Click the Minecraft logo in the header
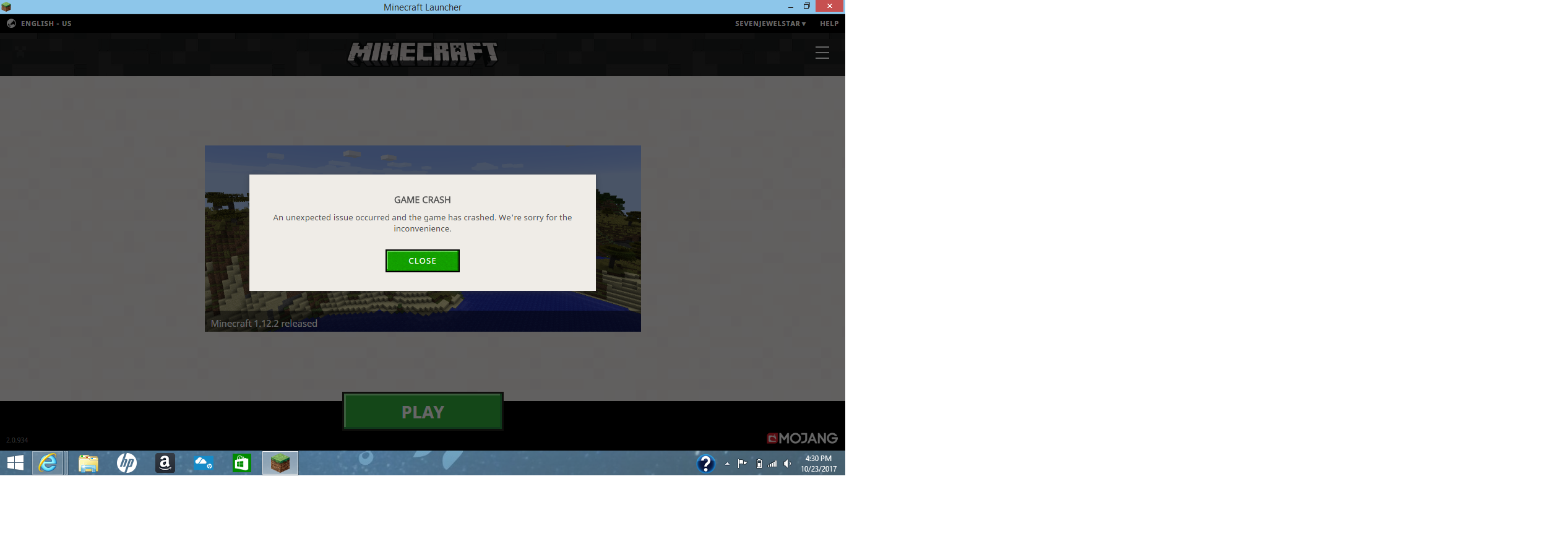Viewport: 1568px width, 557px height. (x=423, y=54)
